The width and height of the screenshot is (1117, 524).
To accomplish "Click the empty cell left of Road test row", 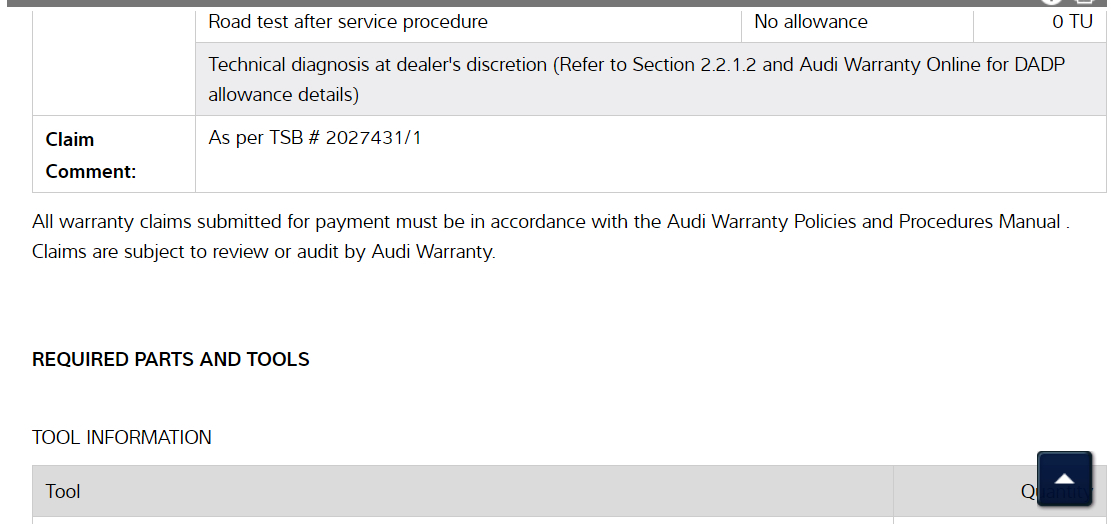I will pos(113,60).
